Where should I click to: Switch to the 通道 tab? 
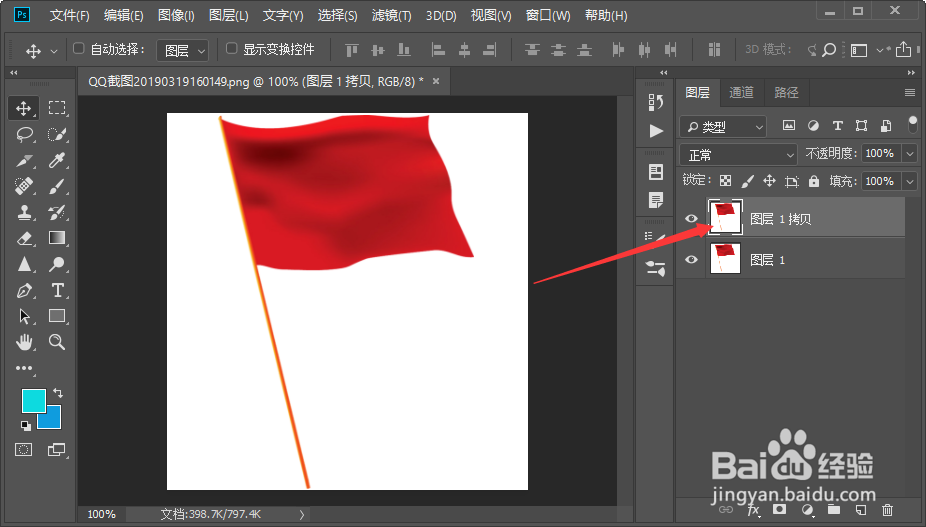tap(741, 92)
